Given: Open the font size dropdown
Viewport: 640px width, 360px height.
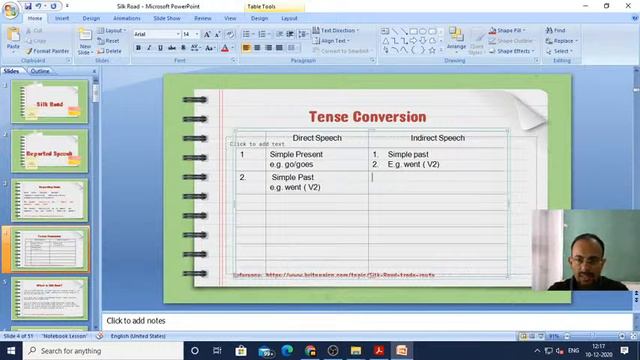Looking at the screenshot, I should point(197,34).
